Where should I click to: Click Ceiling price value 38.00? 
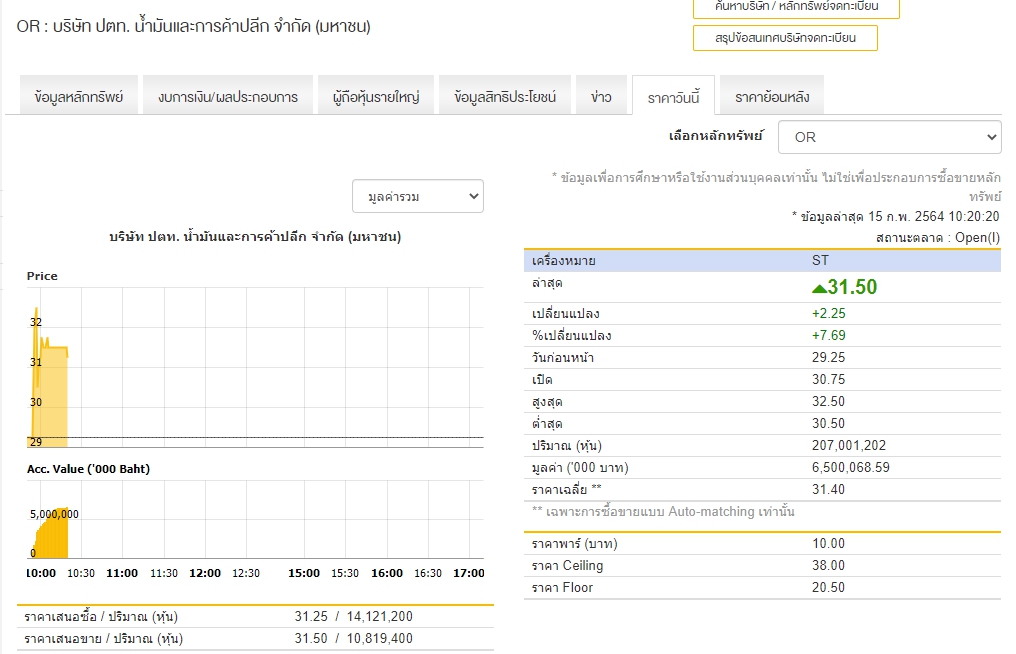[828, 565]
